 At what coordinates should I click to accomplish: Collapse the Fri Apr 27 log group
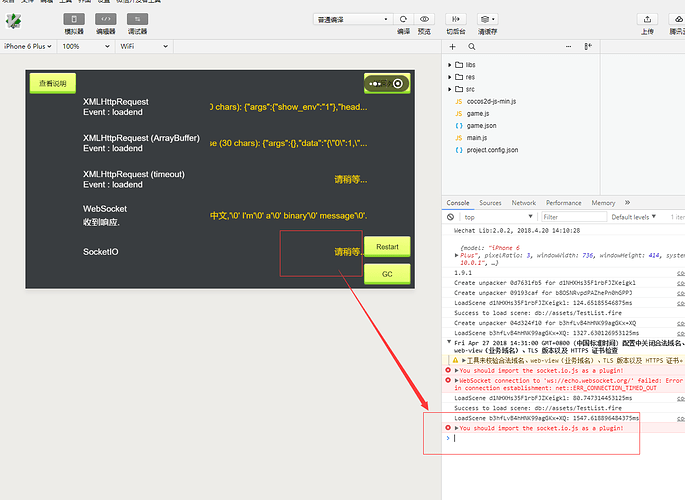[x=449, y=342]
